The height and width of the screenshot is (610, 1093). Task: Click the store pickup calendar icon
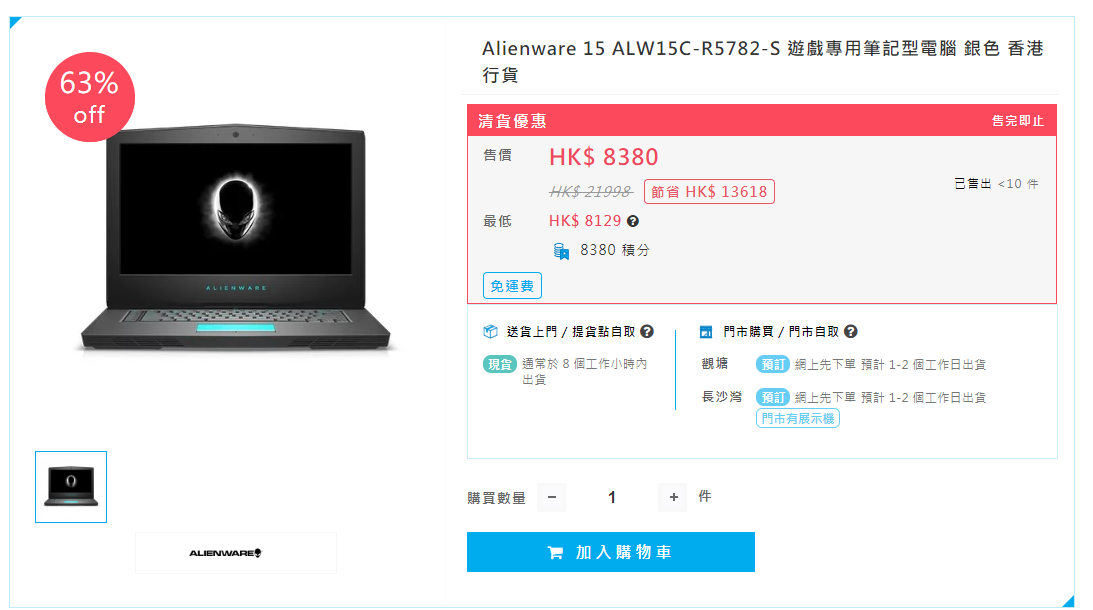point(706,332)
